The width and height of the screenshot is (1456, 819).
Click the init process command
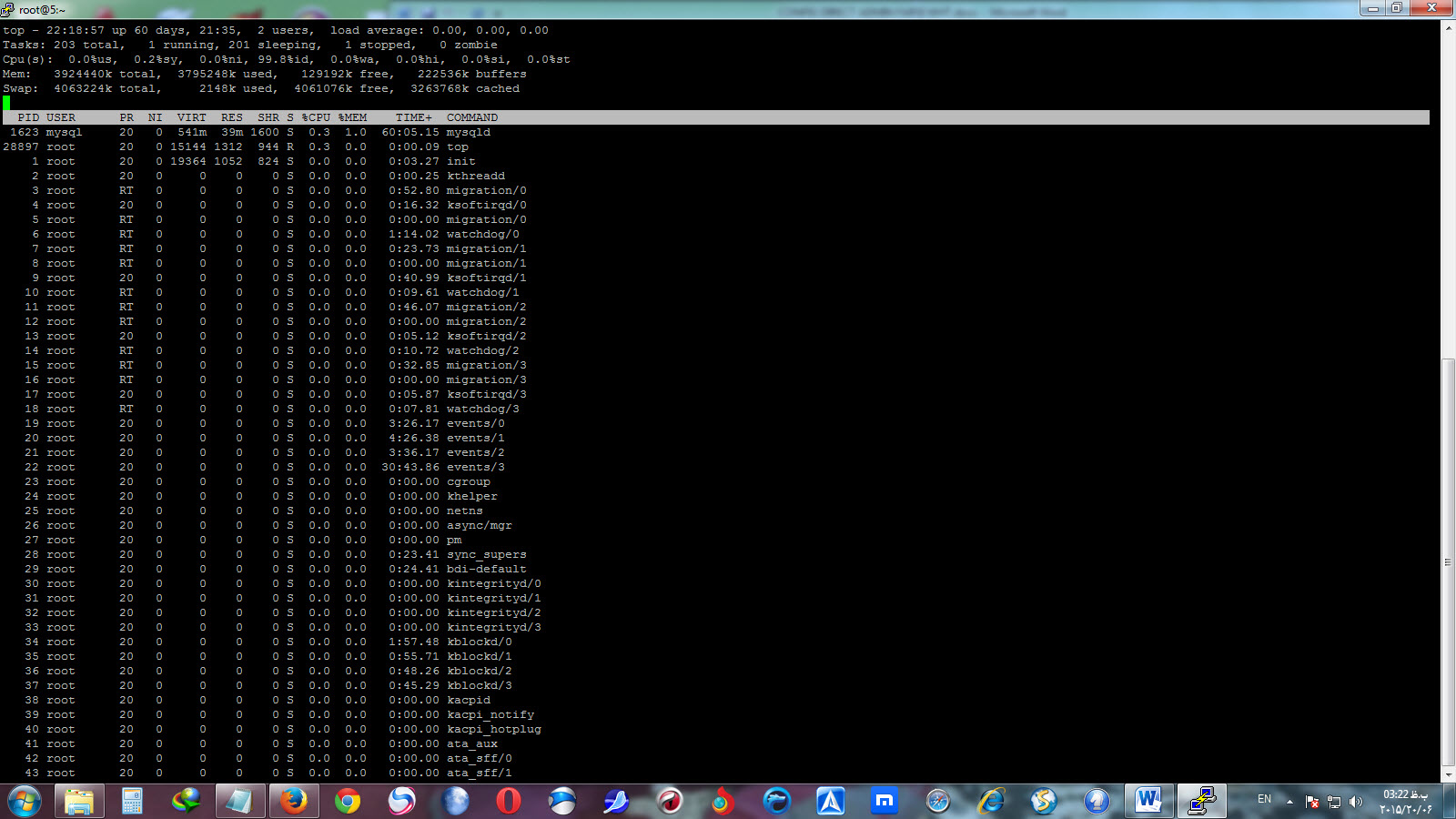461,161
